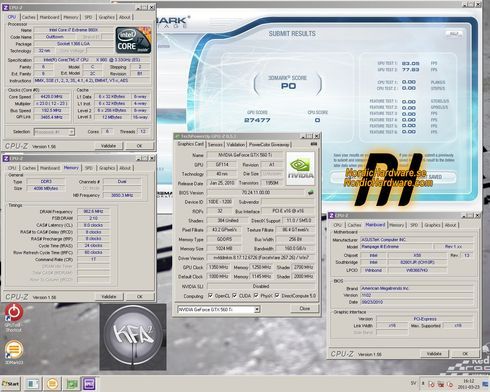Open SPD tab in CPU-Z processor window
The height and width of the screenshot is (392, 490).
tap(88, 17)
